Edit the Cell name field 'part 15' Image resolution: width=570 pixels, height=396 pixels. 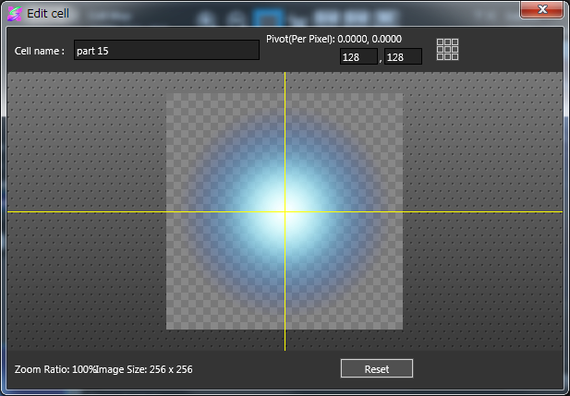click(166, 50)
